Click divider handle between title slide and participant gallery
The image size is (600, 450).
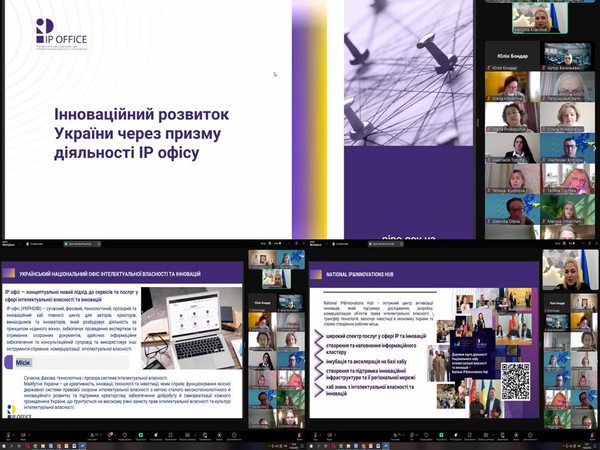(480, 120)
